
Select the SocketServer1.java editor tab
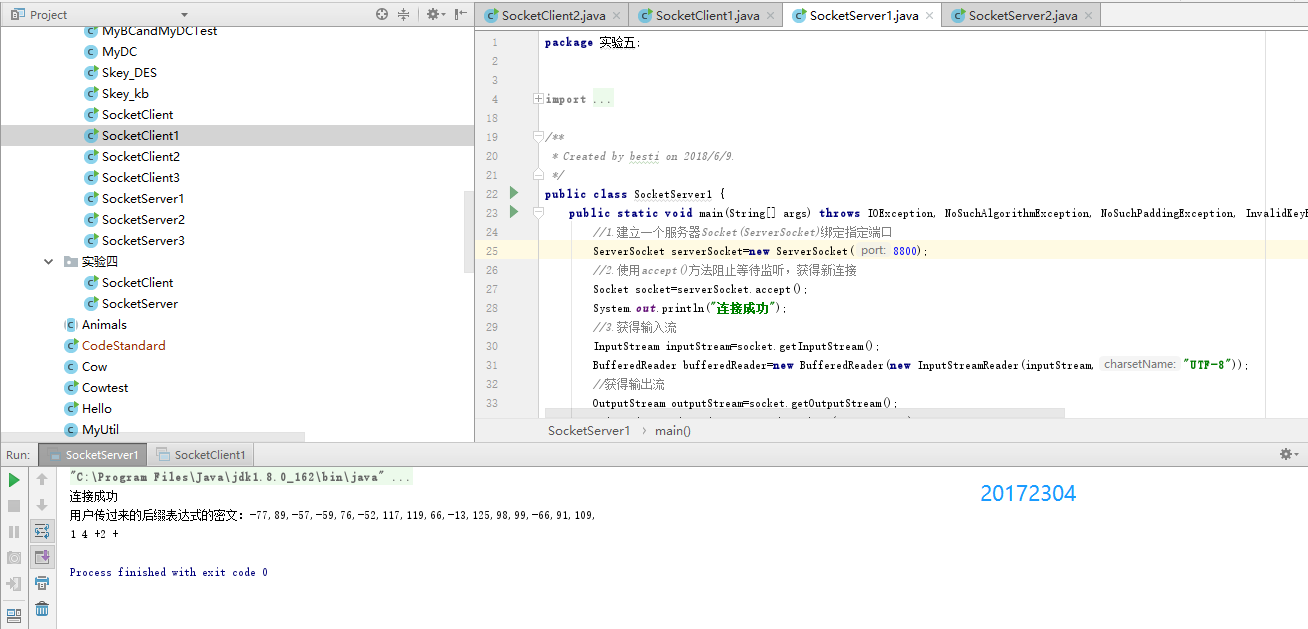click(864, 15)
